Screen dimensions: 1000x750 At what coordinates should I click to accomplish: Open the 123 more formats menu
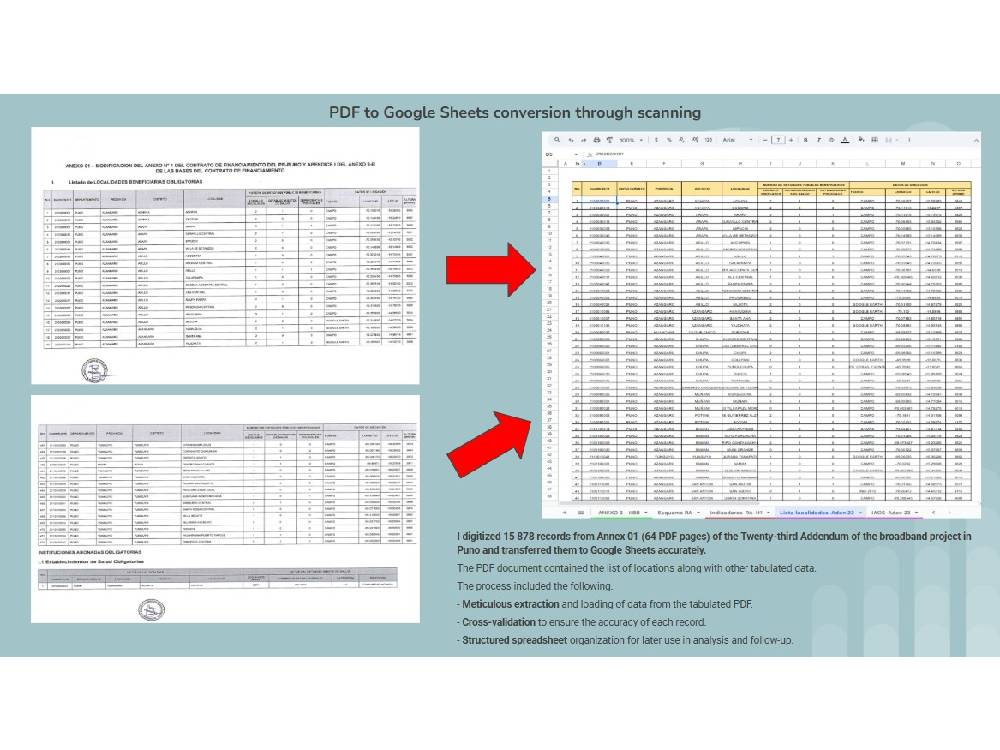tap(708, 140)
